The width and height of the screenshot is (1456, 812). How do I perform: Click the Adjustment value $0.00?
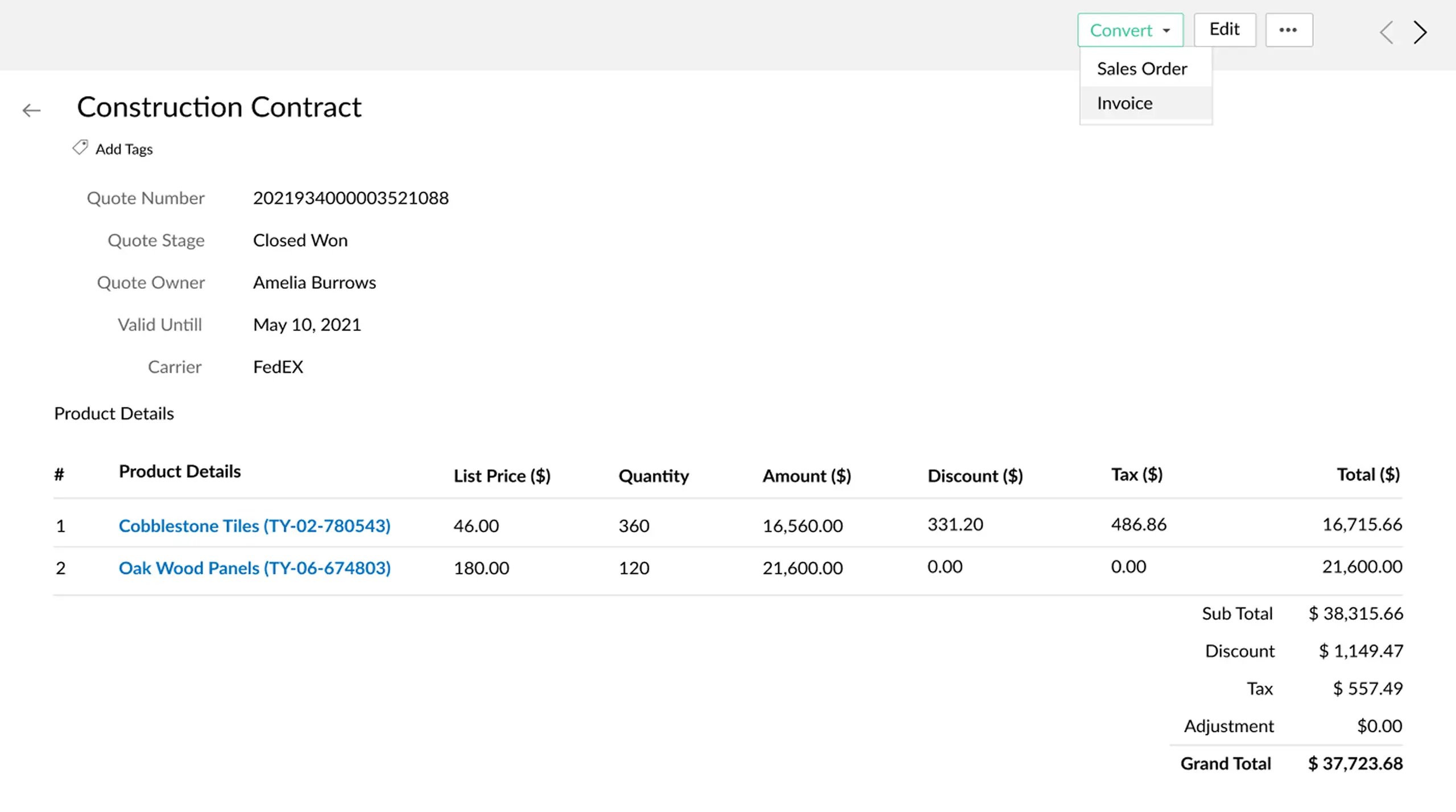1379,726
